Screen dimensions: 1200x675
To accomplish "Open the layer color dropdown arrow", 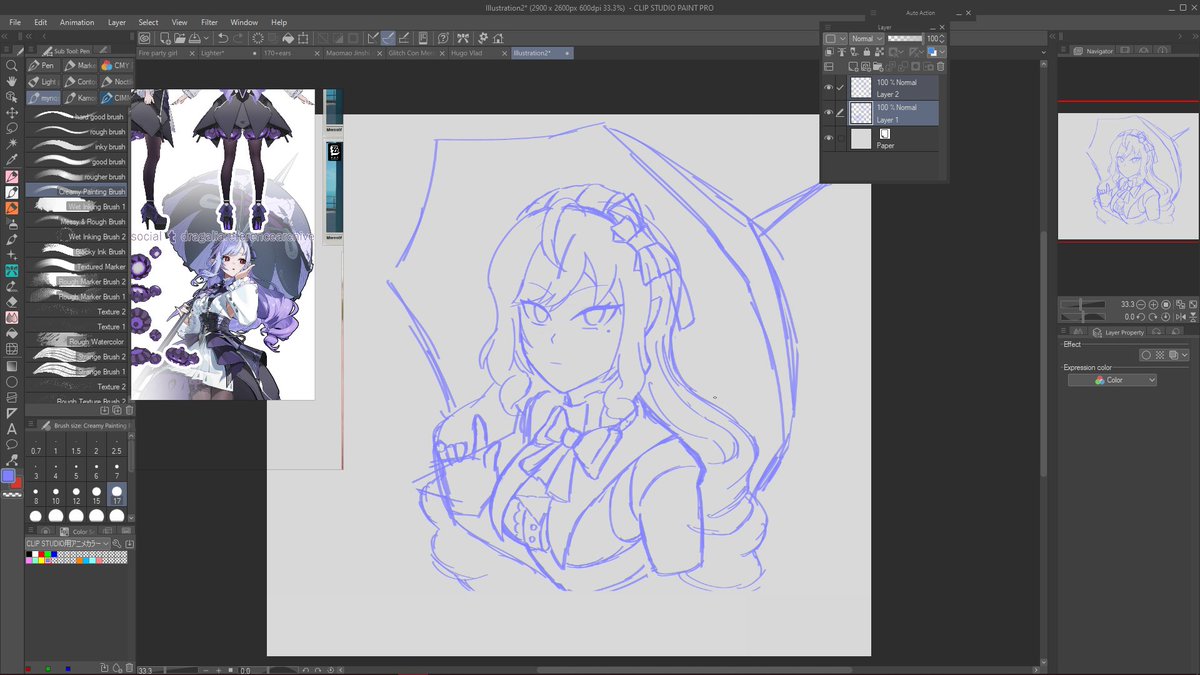I will (x=943, y=51).
